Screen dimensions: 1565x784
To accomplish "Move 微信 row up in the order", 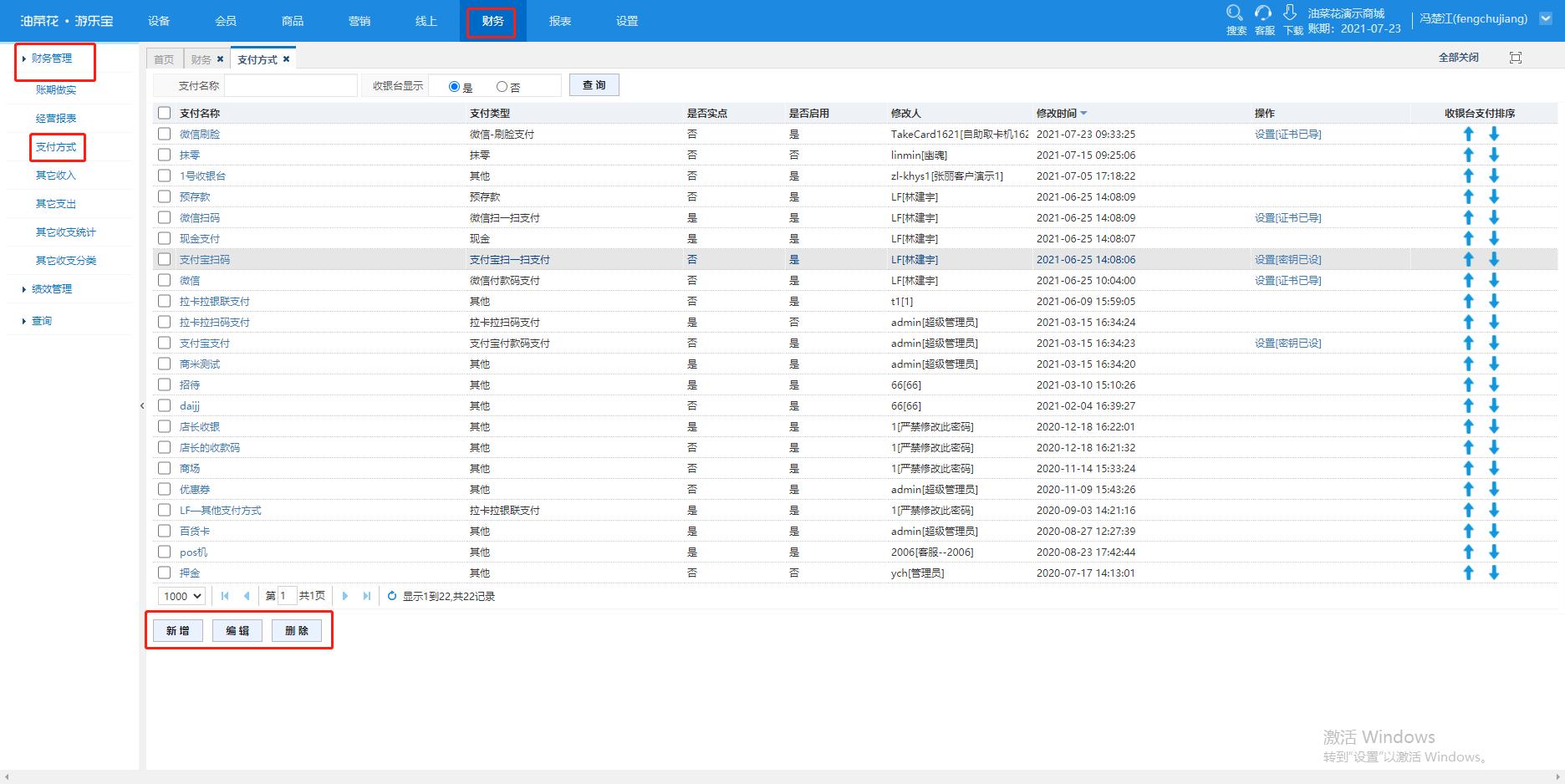I will [x=1468, y=280].
